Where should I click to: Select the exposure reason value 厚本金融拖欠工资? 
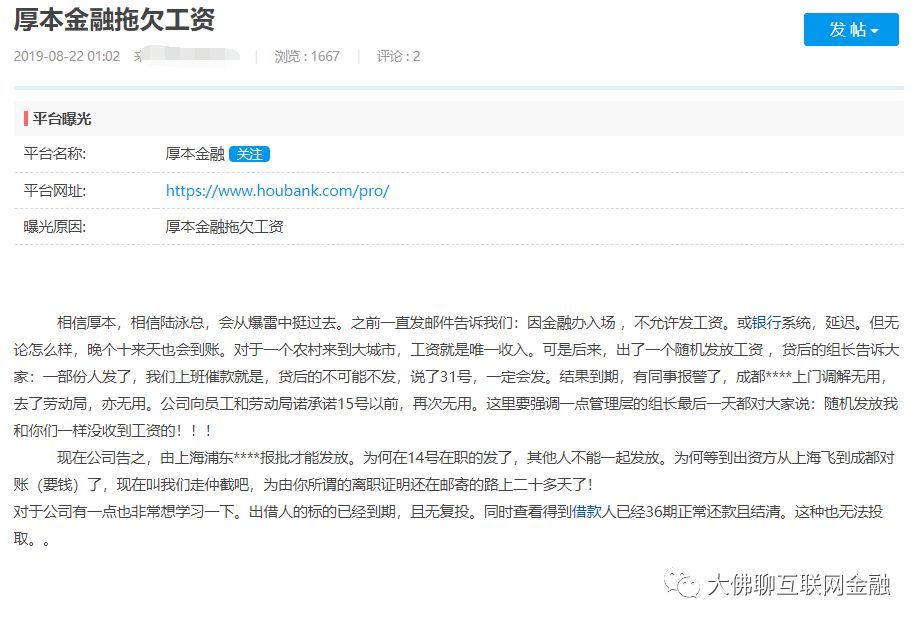pyautogui.click(x=224, y=227)
